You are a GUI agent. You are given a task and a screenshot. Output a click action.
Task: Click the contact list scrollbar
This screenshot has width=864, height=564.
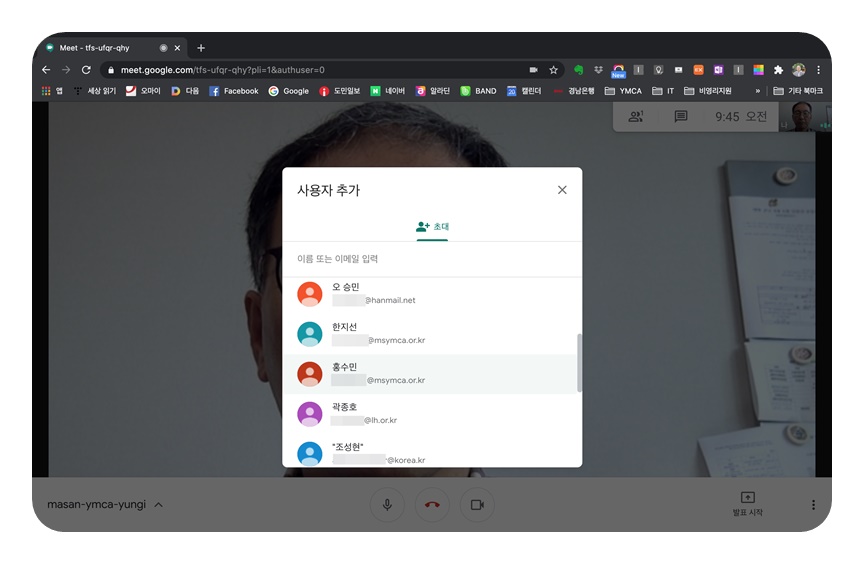click(579, 363)
